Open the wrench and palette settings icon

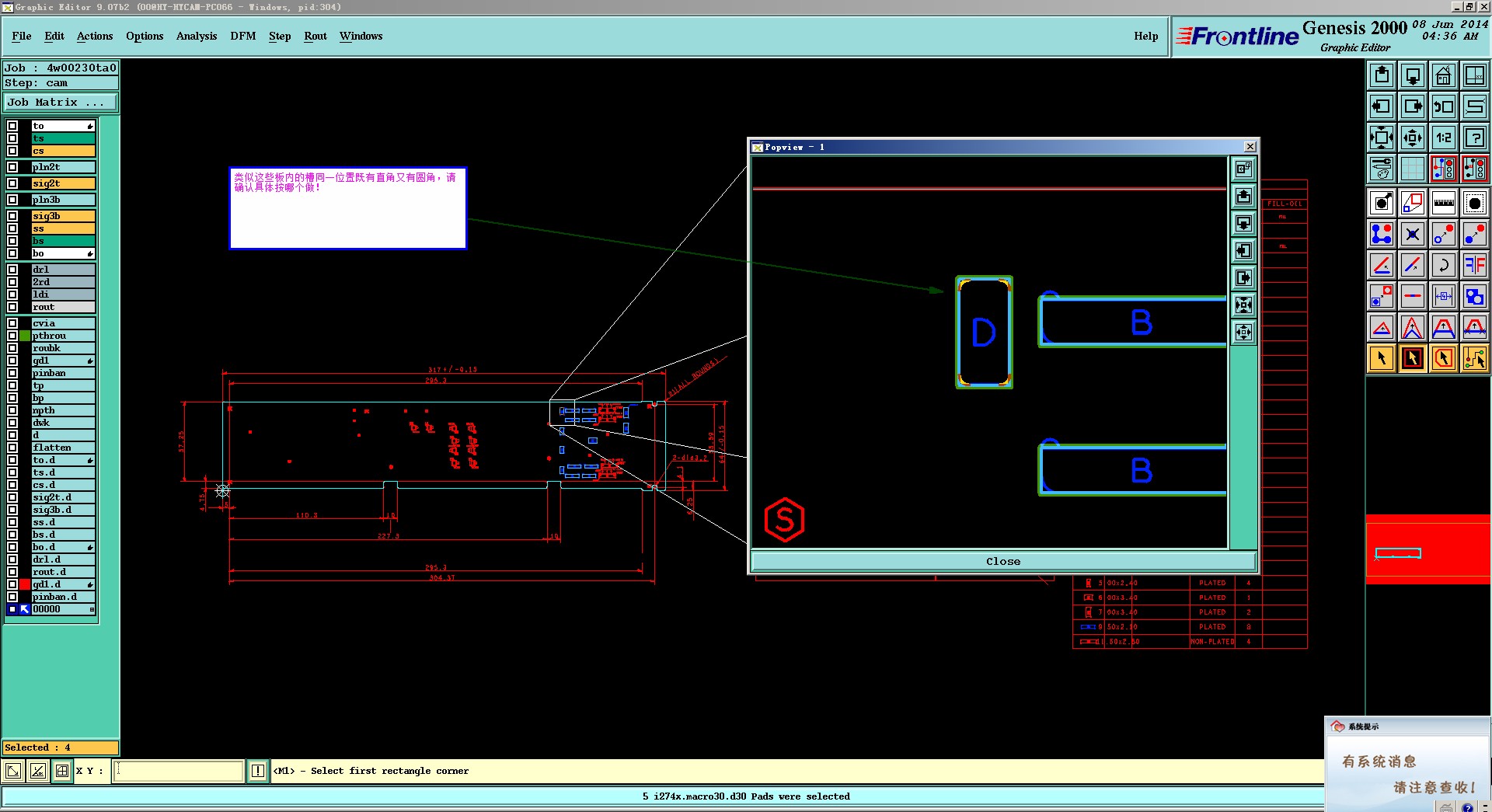coord(1382,169)
